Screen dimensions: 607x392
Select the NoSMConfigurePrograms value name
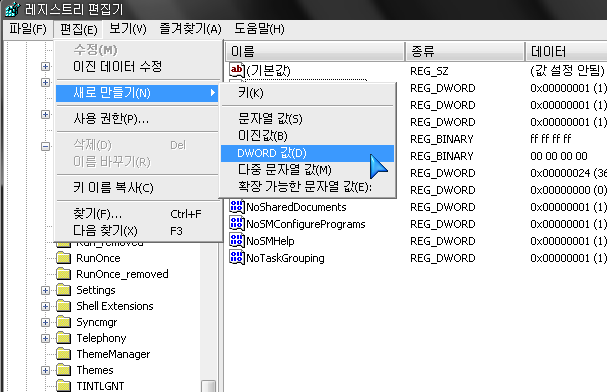[306, 224]
